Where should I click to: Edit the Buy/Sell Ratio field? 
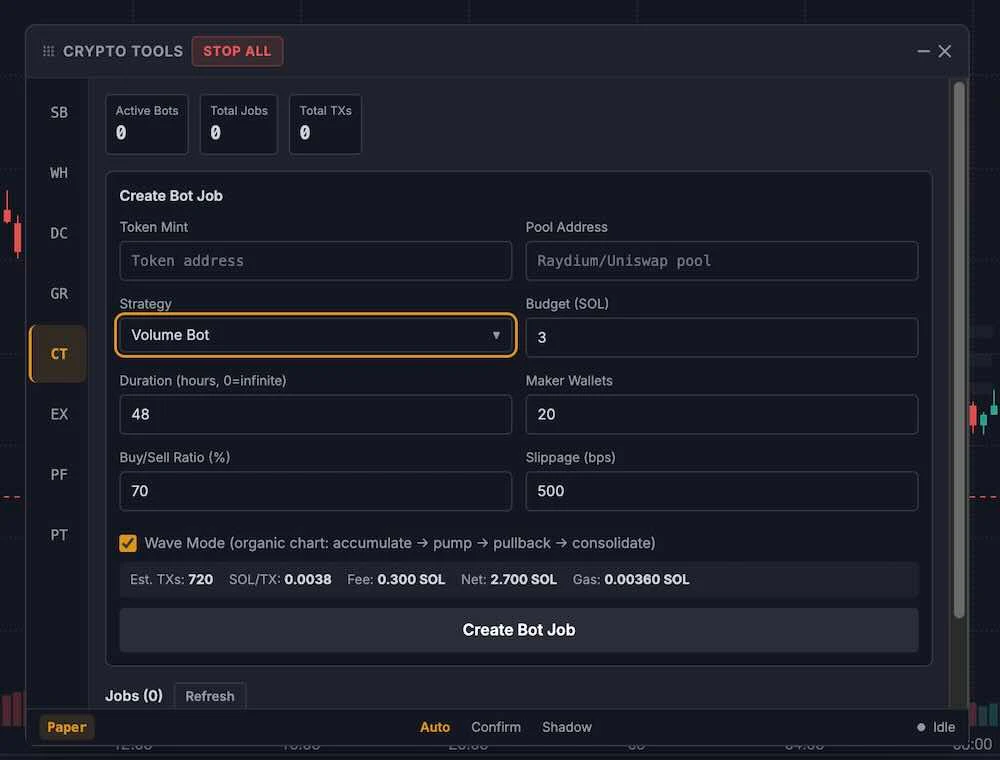click(316, 491)
